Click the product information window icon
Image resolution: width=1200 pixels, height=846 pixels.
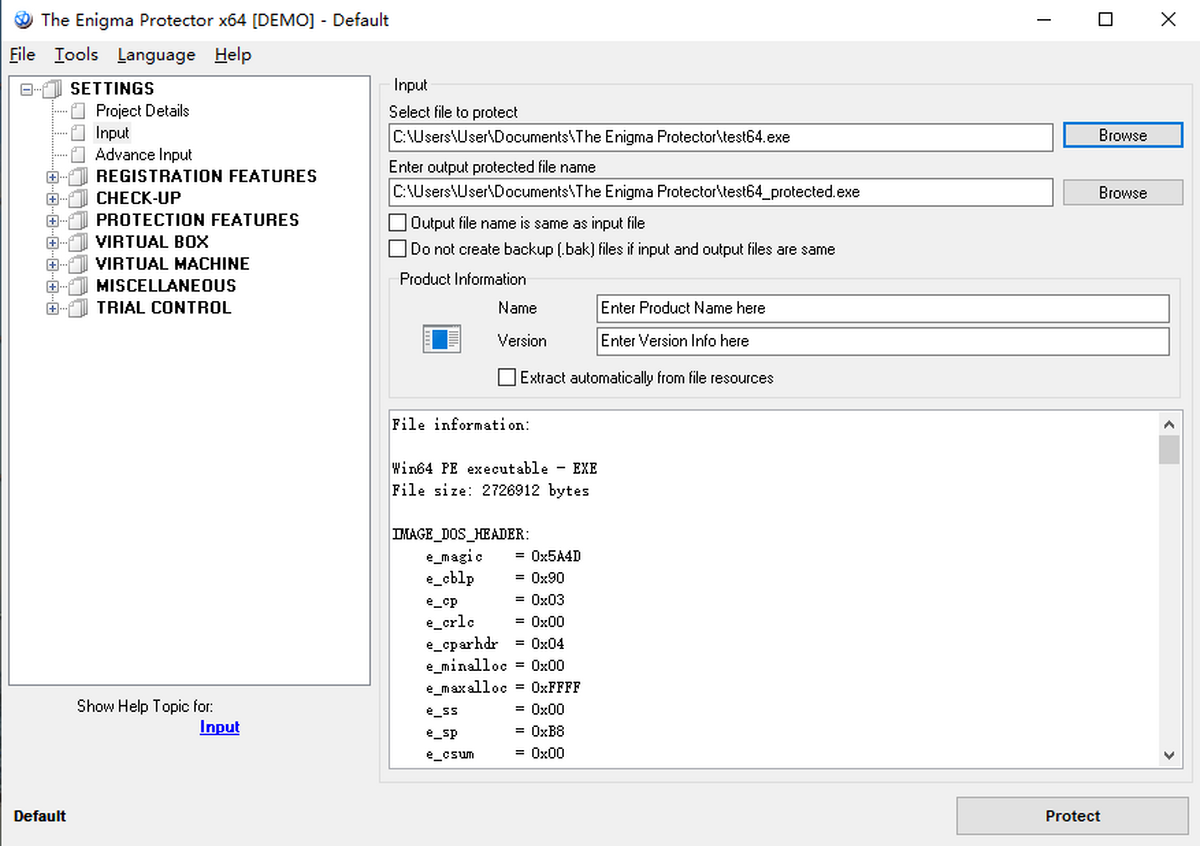click(x=441, y=339)
